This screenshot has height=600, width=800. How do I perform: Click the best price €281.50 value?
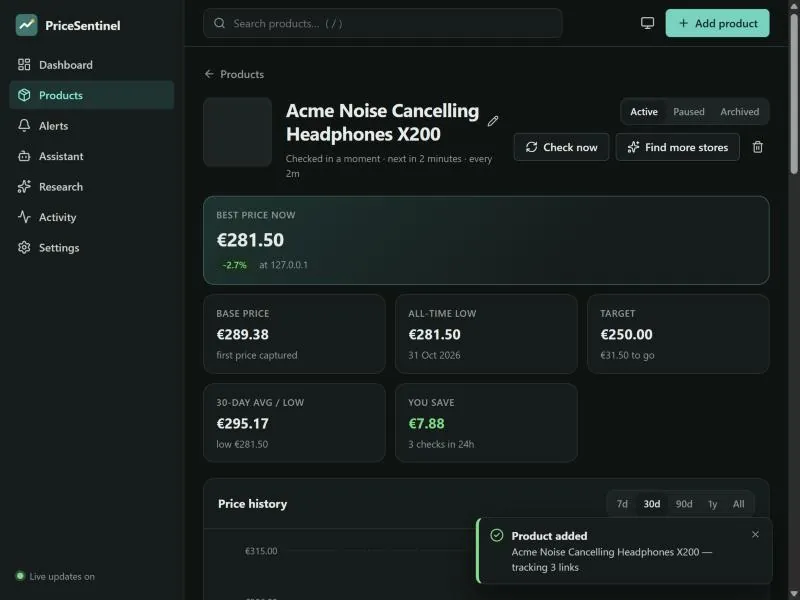[x=250, y=240]
